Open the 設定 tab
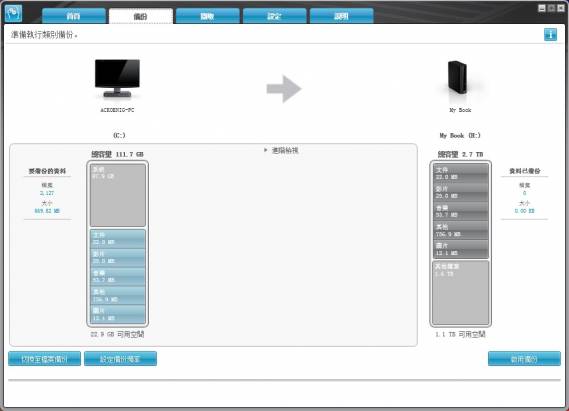Image resolution: width=569 pixels, height=411 pixels. coord(274,16)
